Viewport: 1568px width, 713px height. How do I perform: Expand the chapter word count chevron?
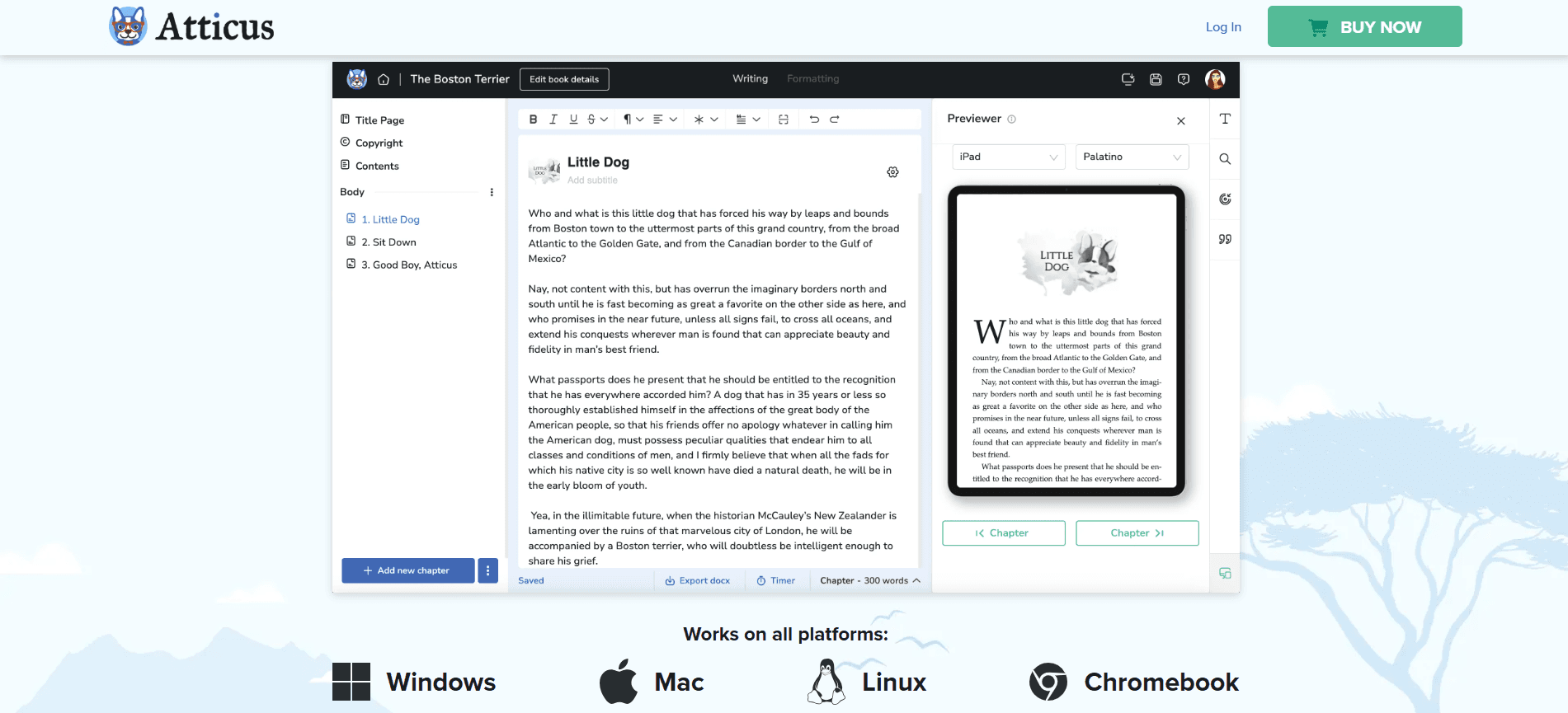tap(916, 580)
